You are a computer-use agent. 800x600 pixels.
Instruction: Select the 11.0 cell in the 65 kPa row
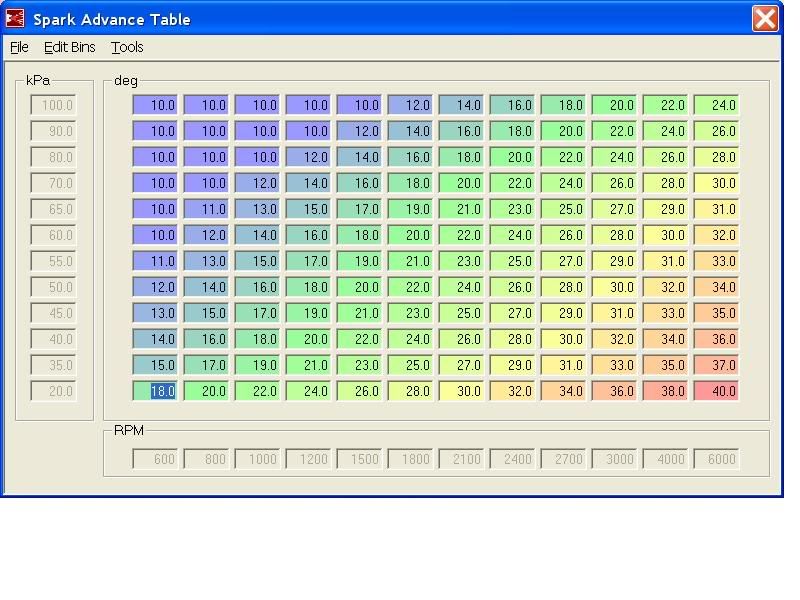point(207,209)
